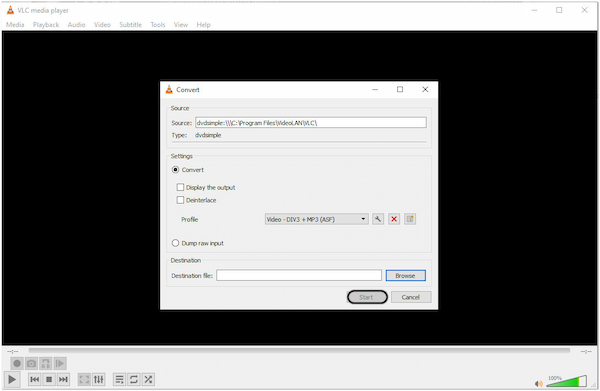This screenshot has height=391, width=600.
Task: Take a snapshot with camera icon
Action: coord(31,363)
